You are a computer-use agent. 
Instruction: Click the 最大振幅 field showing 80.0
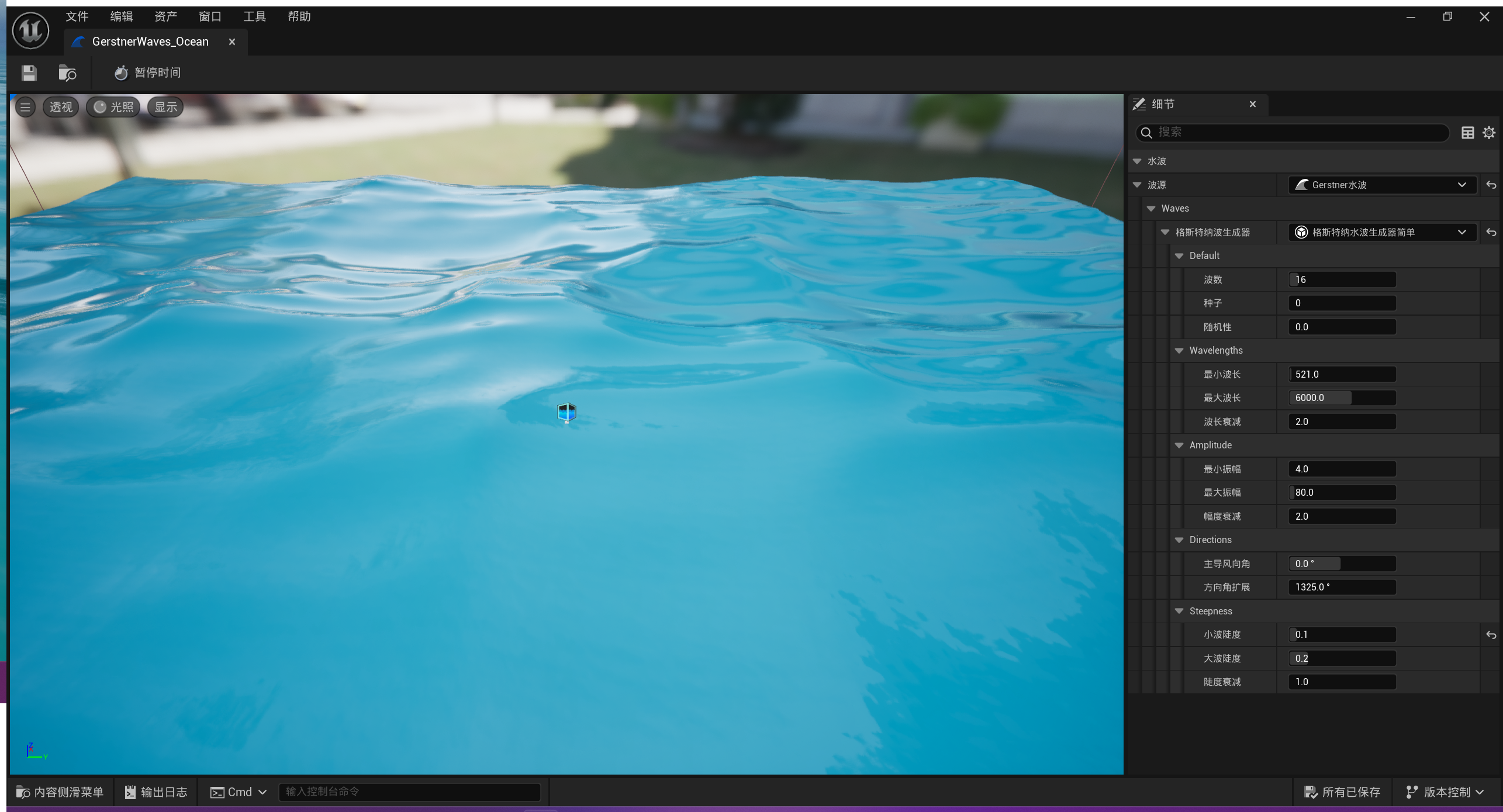click(x=1342, y=493)
